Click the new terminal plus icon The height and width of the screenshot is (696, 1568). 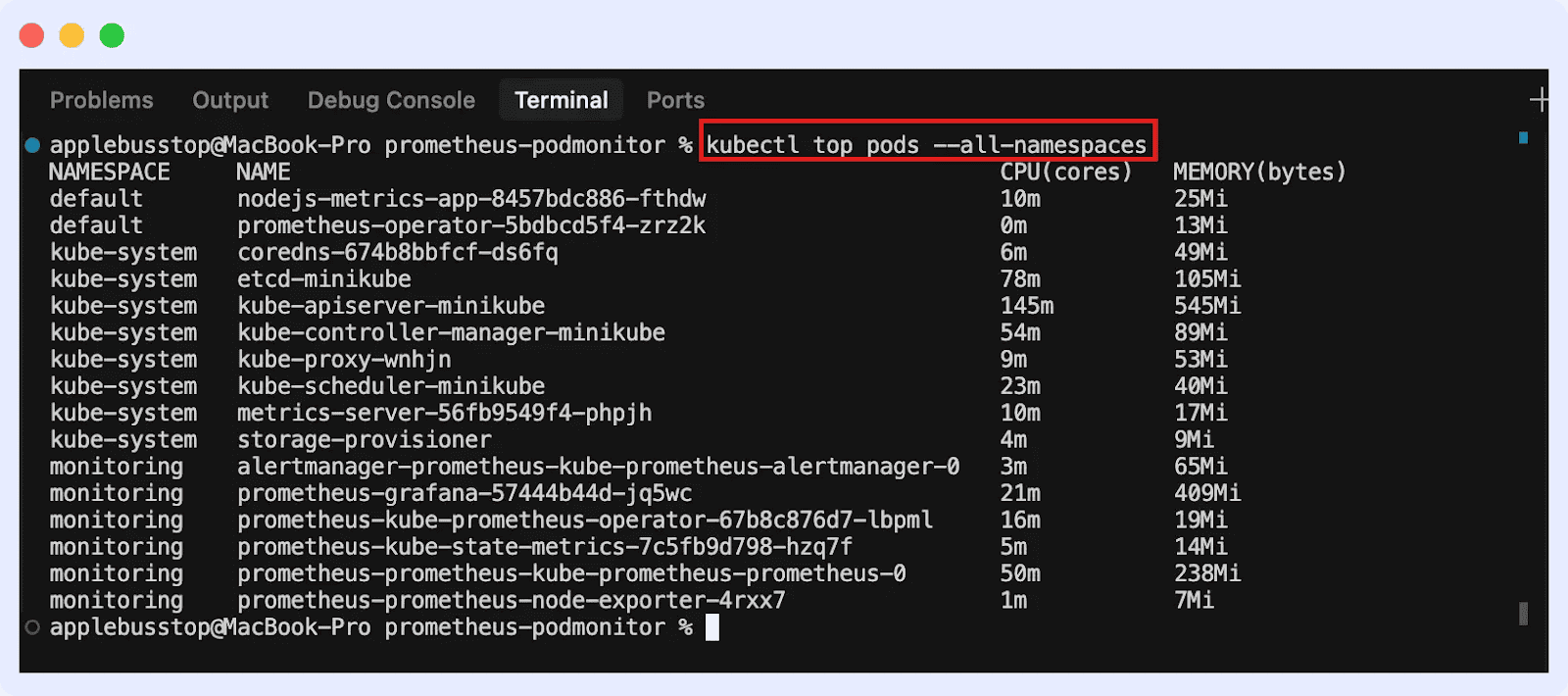pyautogui.click(x=1541, y=99)
